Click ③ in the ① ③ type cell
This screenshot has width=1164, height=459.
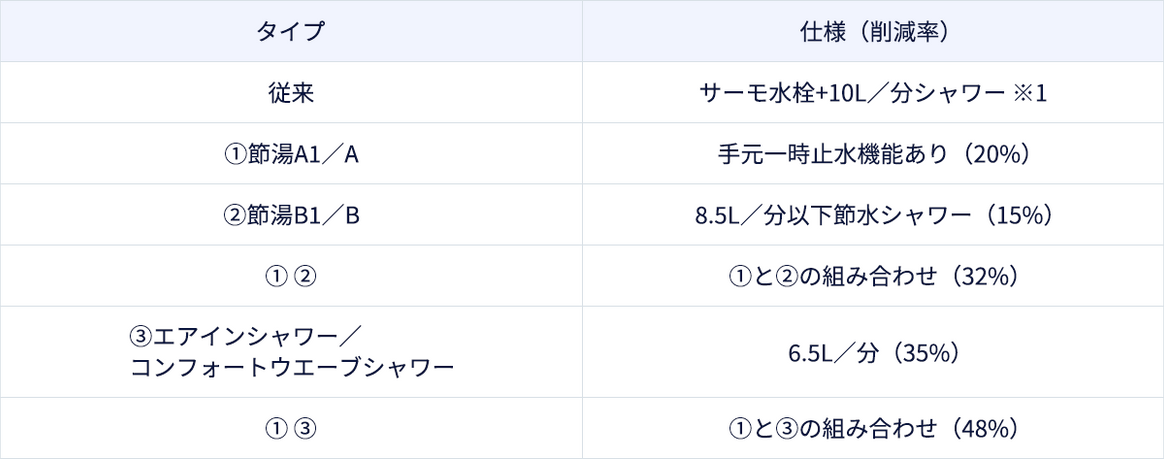306,429
